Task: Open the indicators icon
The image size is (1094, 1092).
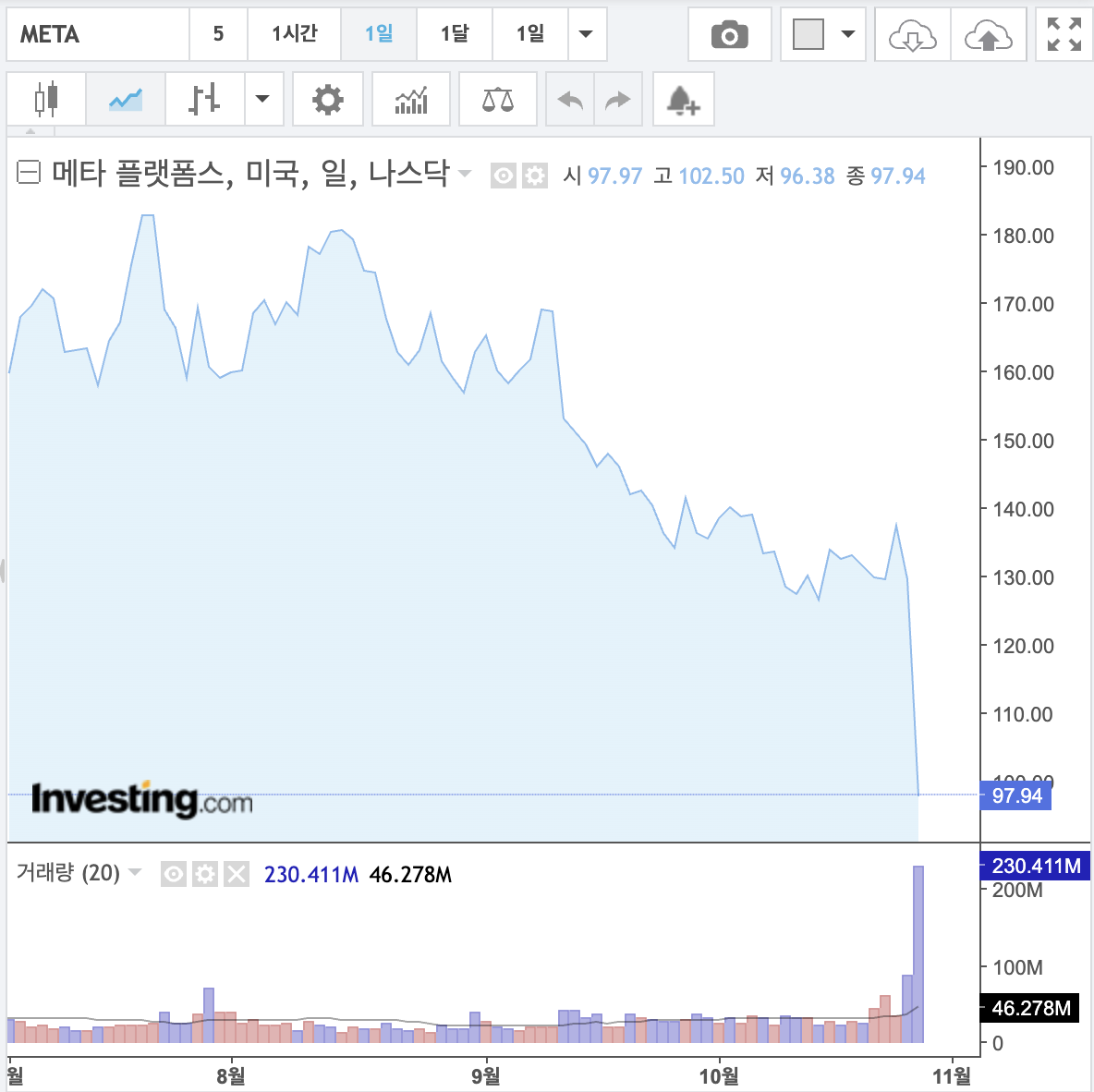Action: (411, 99)
